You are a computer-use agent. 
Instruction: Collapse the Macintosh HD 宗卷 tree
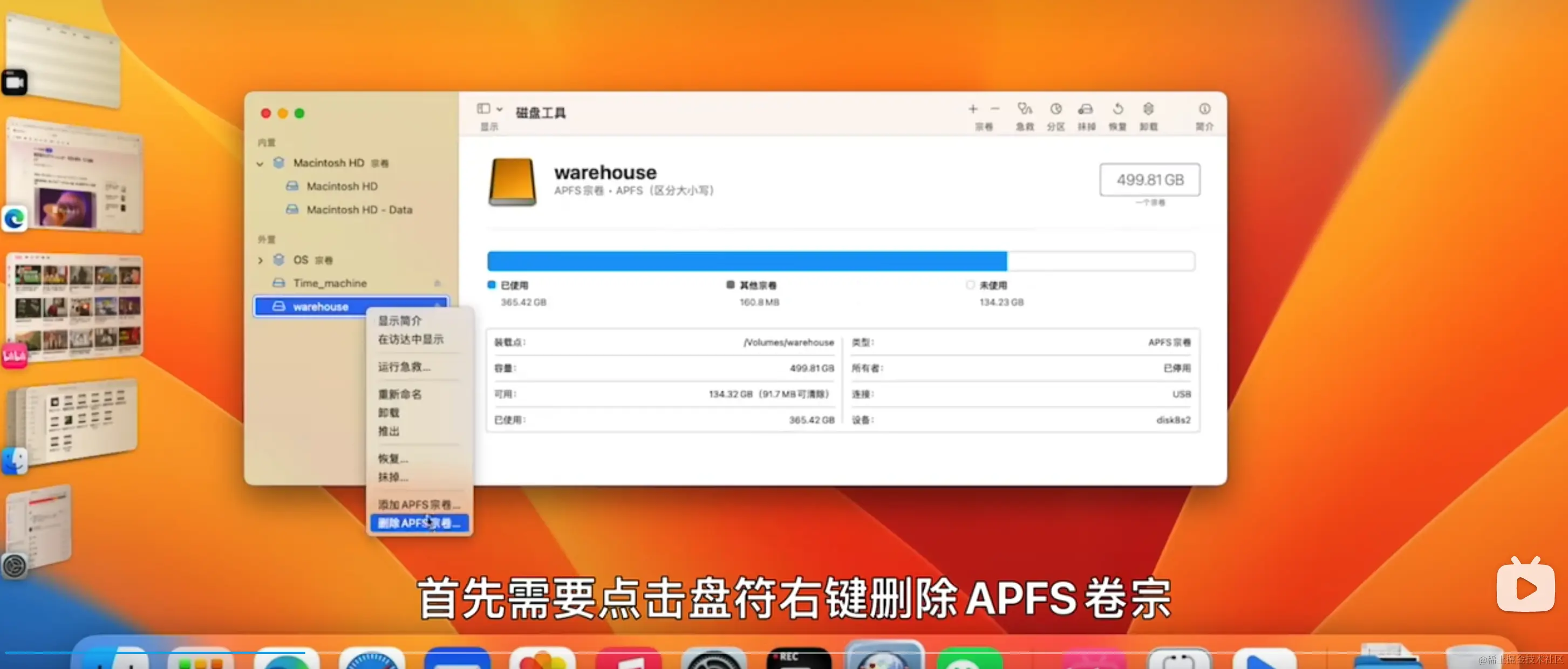(261, 163)
